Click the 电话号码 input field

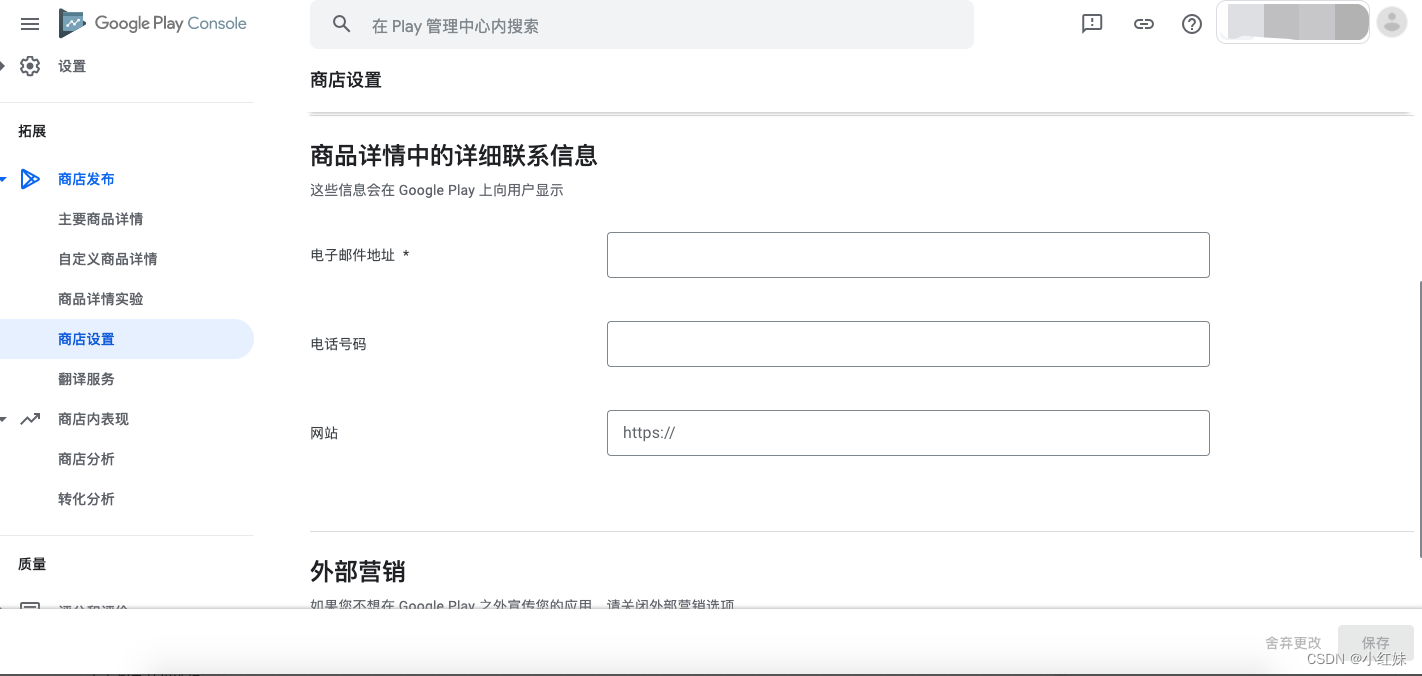[x=908, y=344]
